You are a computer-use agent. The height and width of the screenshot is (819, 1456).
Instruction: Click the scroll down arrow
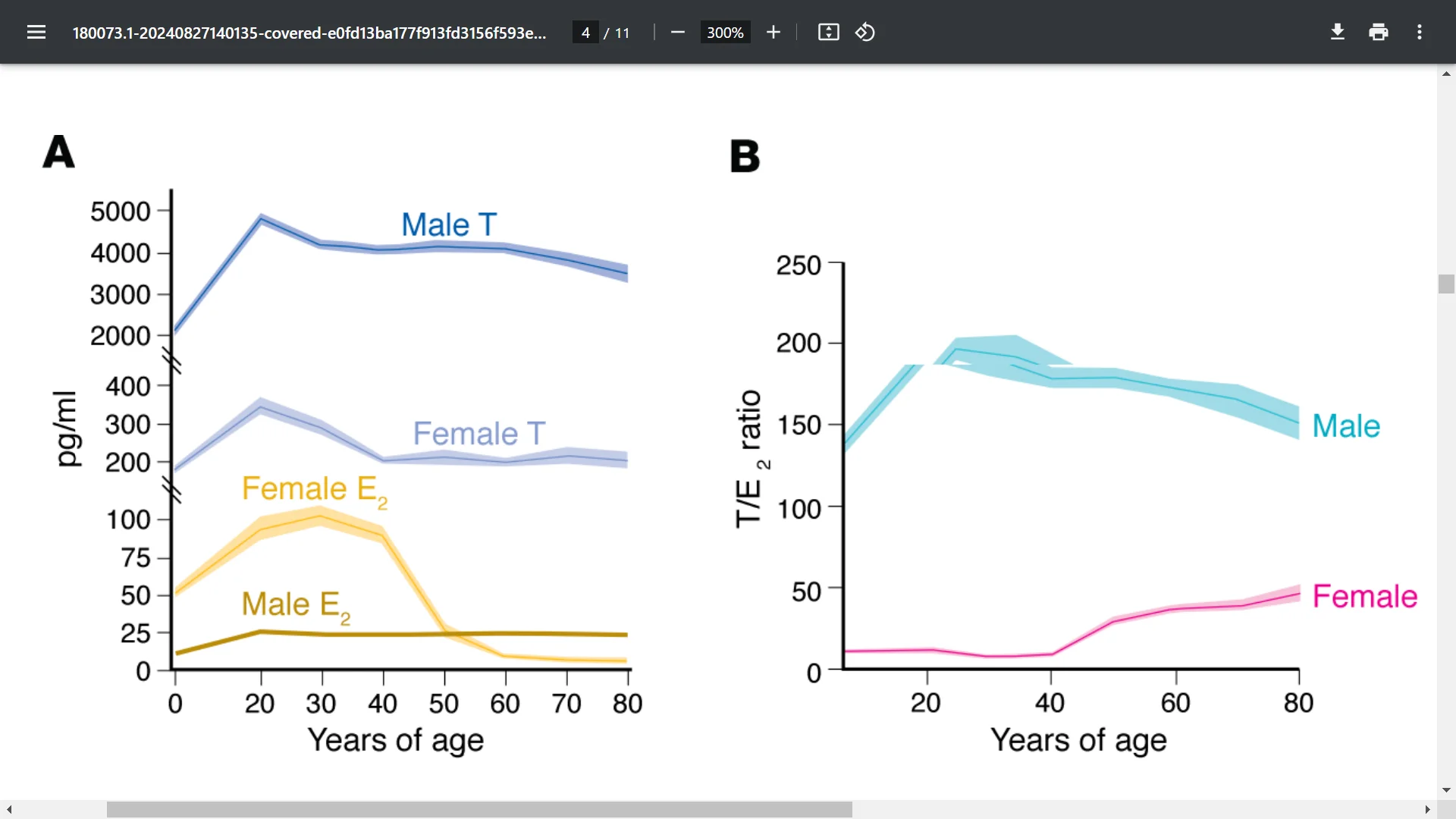pyautogui.click(x=1446, y=790)
